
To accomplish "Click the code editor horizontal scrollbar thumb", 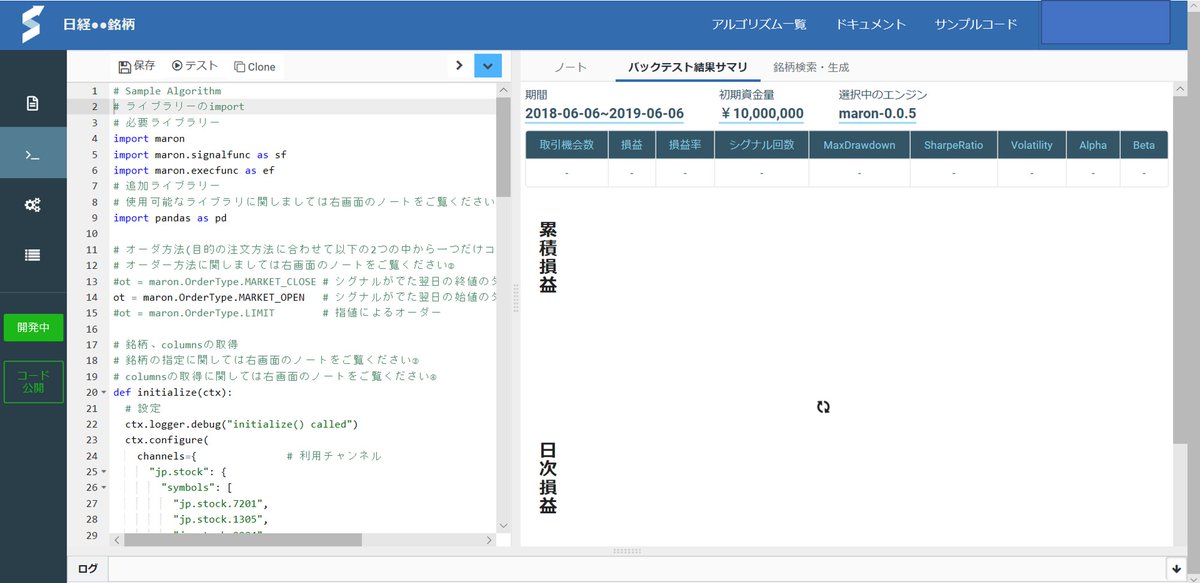I will pos(243,540).
